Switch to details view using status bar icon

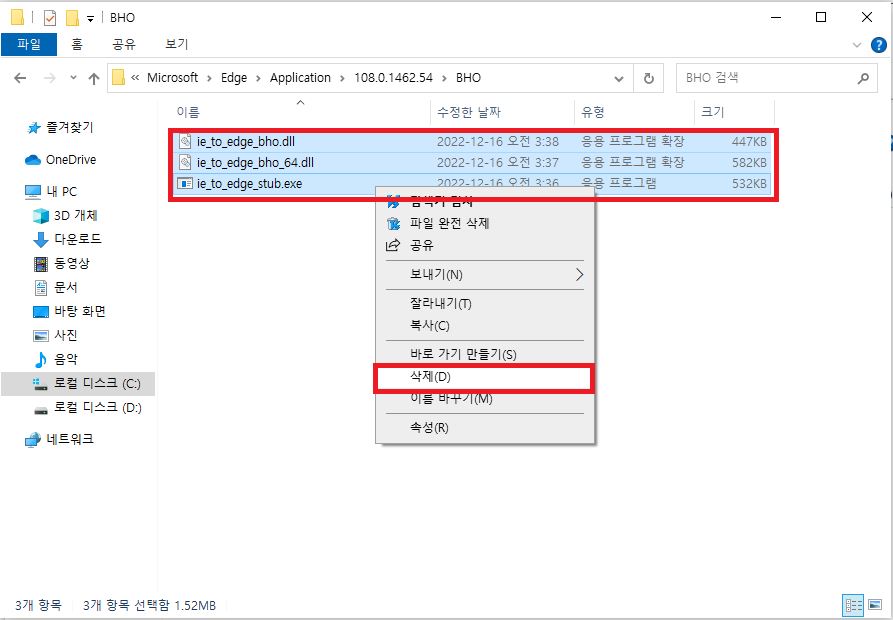point(853,606)
